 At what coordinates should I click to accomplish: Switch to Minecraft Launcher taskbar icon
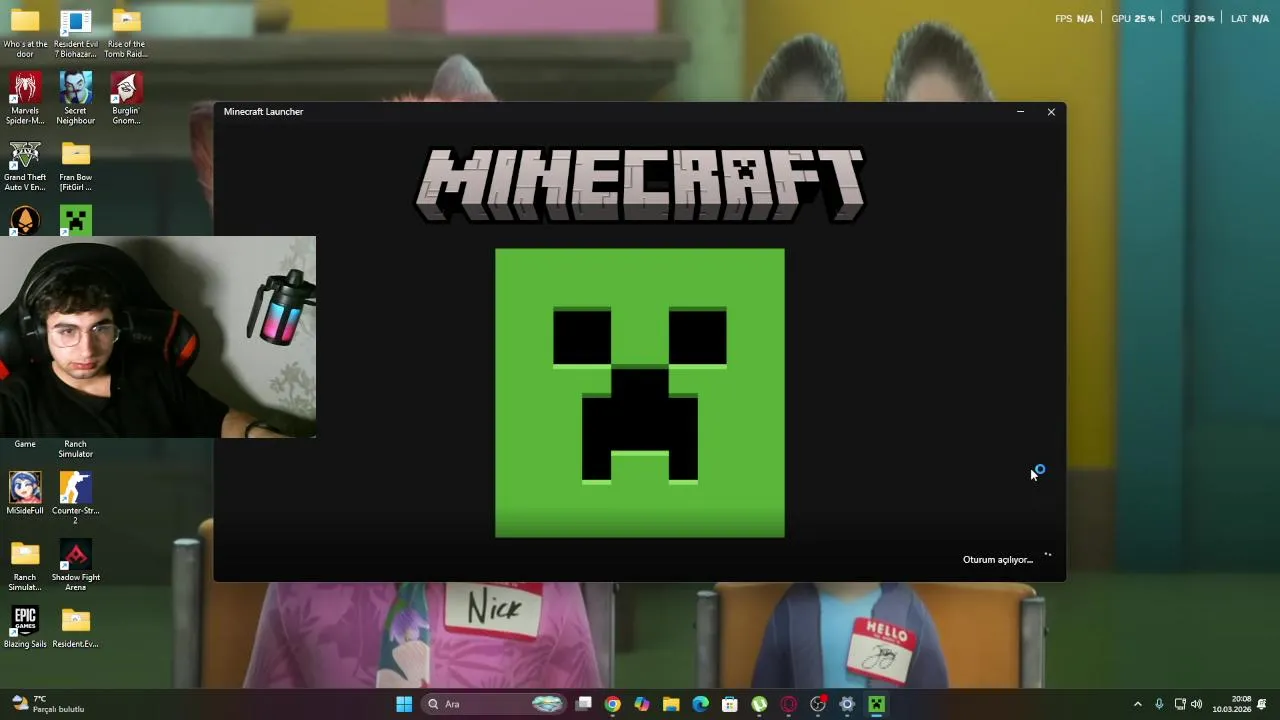(876, 704)
